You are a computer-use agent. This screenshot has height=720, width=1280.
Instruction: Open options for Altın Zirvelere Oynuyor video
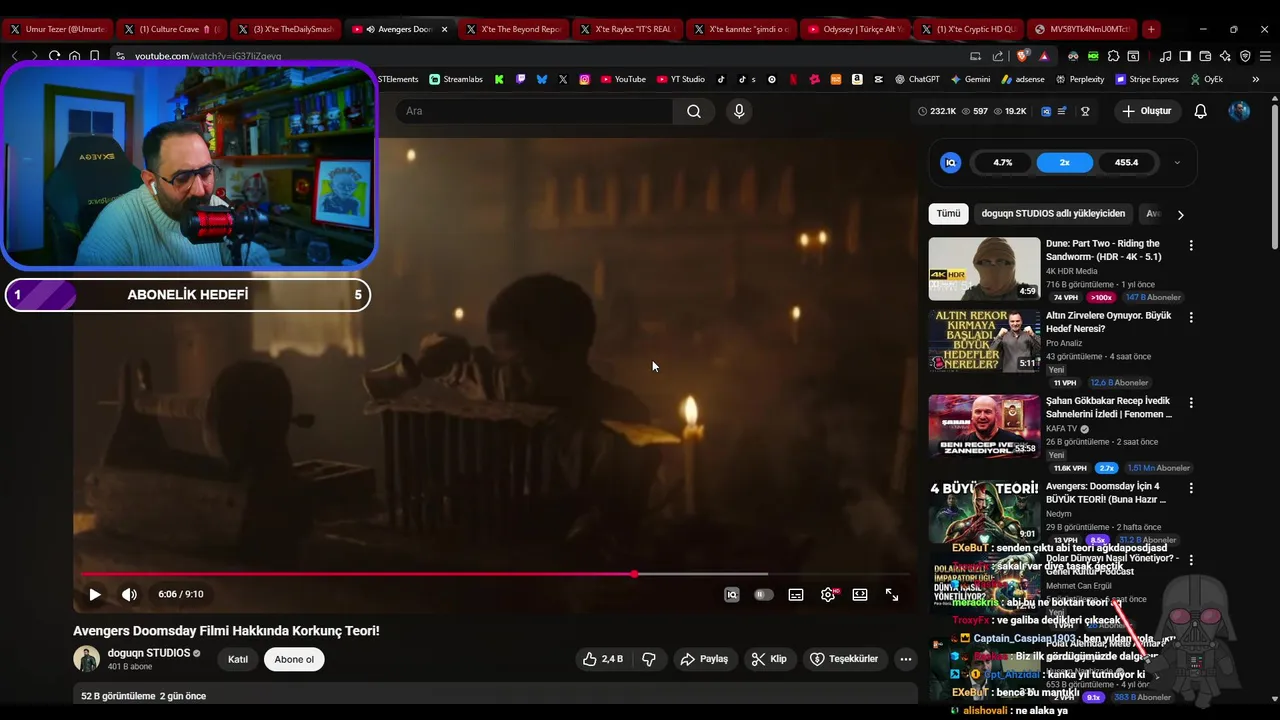(1191, 317)
